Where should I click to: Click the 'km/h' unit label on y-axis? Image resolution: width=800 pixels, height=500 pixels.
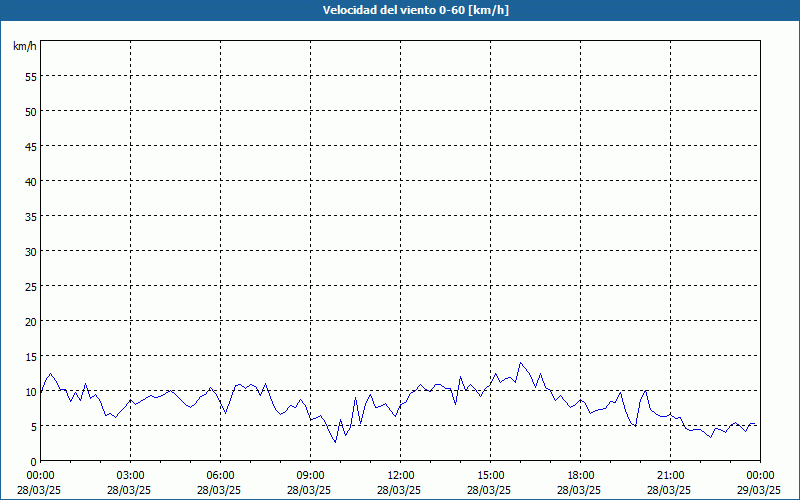pos(24,46)
